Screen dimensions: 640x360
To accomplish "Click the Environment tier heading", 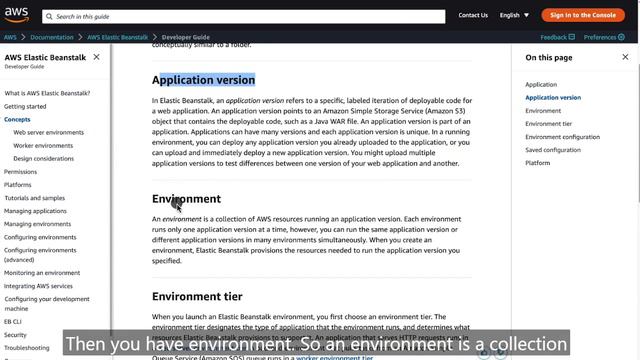I will (197, 296).
